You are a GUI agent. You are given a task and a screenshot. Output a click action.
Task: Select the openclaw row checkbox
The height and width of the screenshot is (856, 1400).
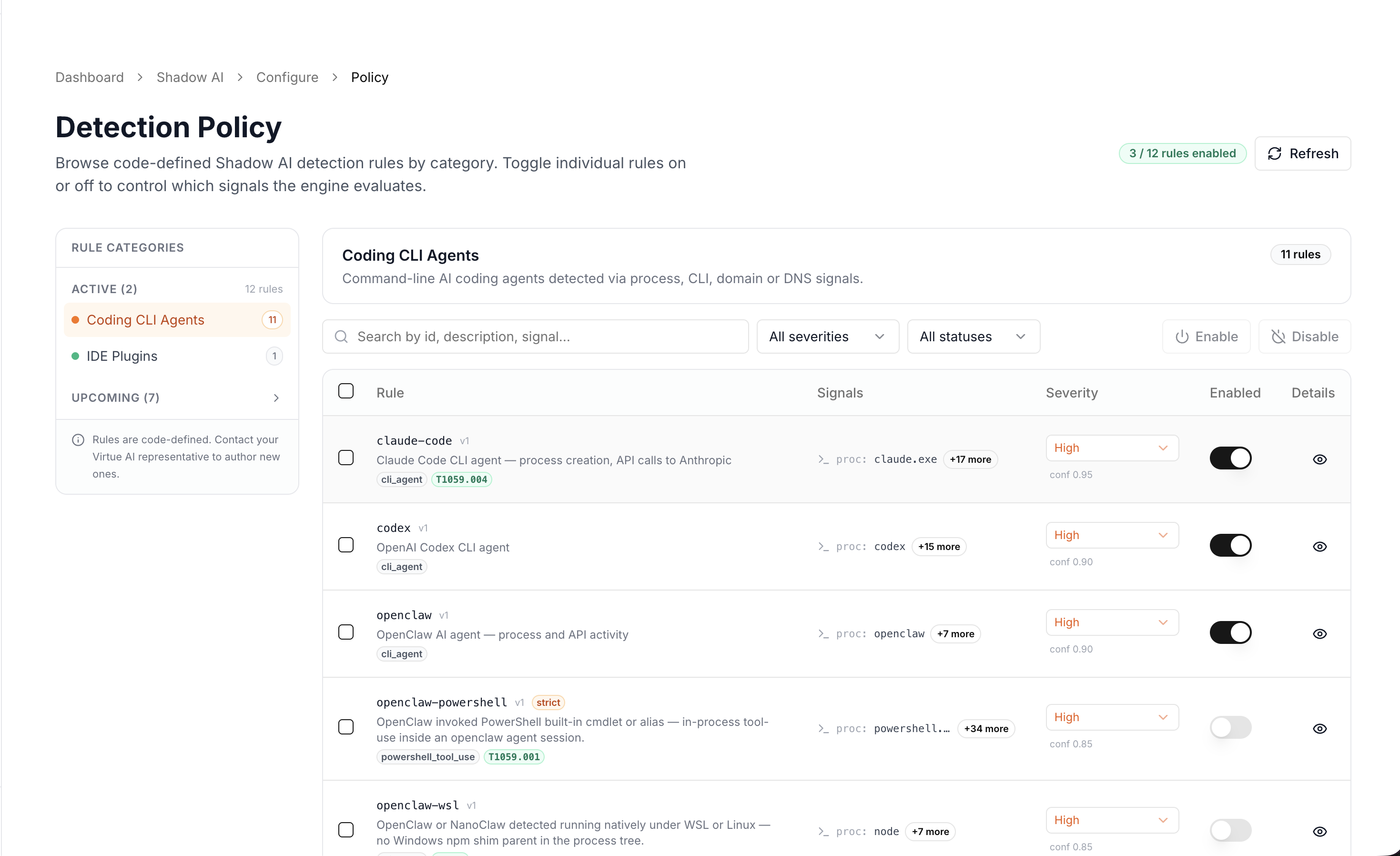[x=345, y=632]
